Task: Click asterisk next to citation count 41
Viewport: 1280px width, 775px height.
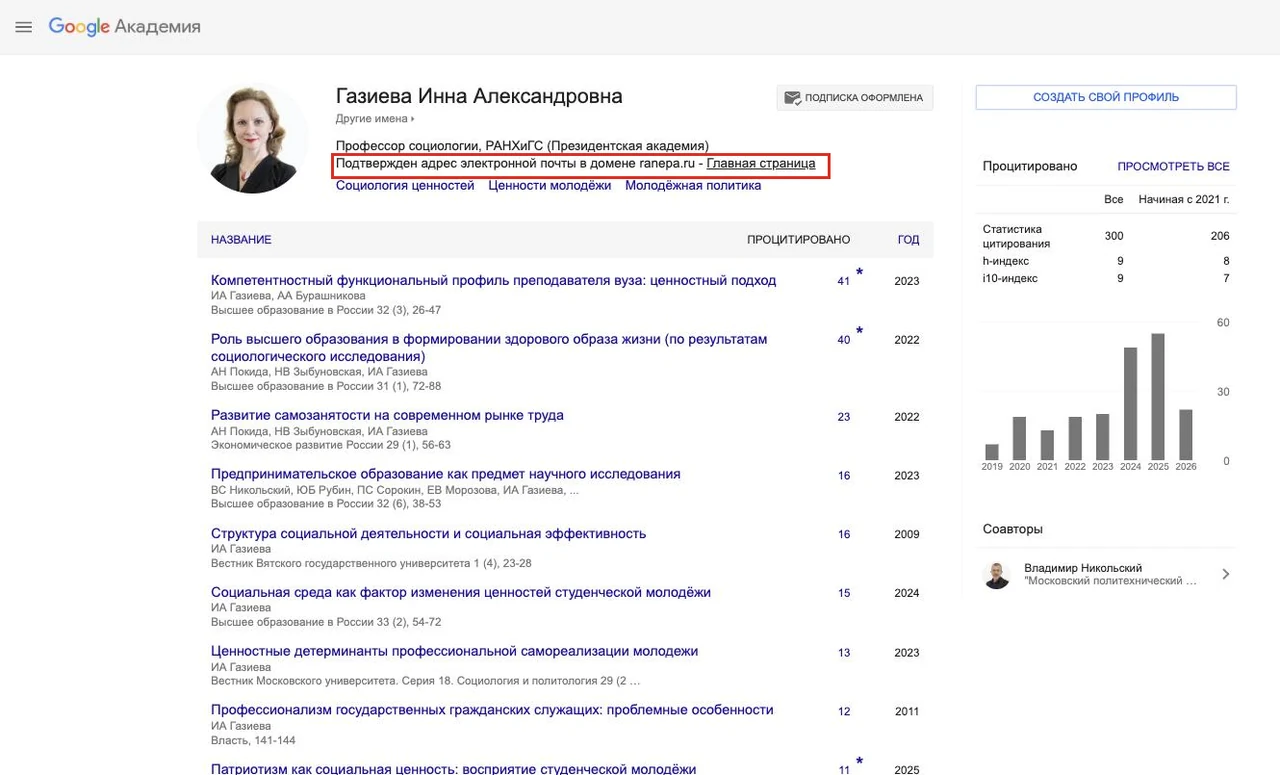Action: [859, 273]
